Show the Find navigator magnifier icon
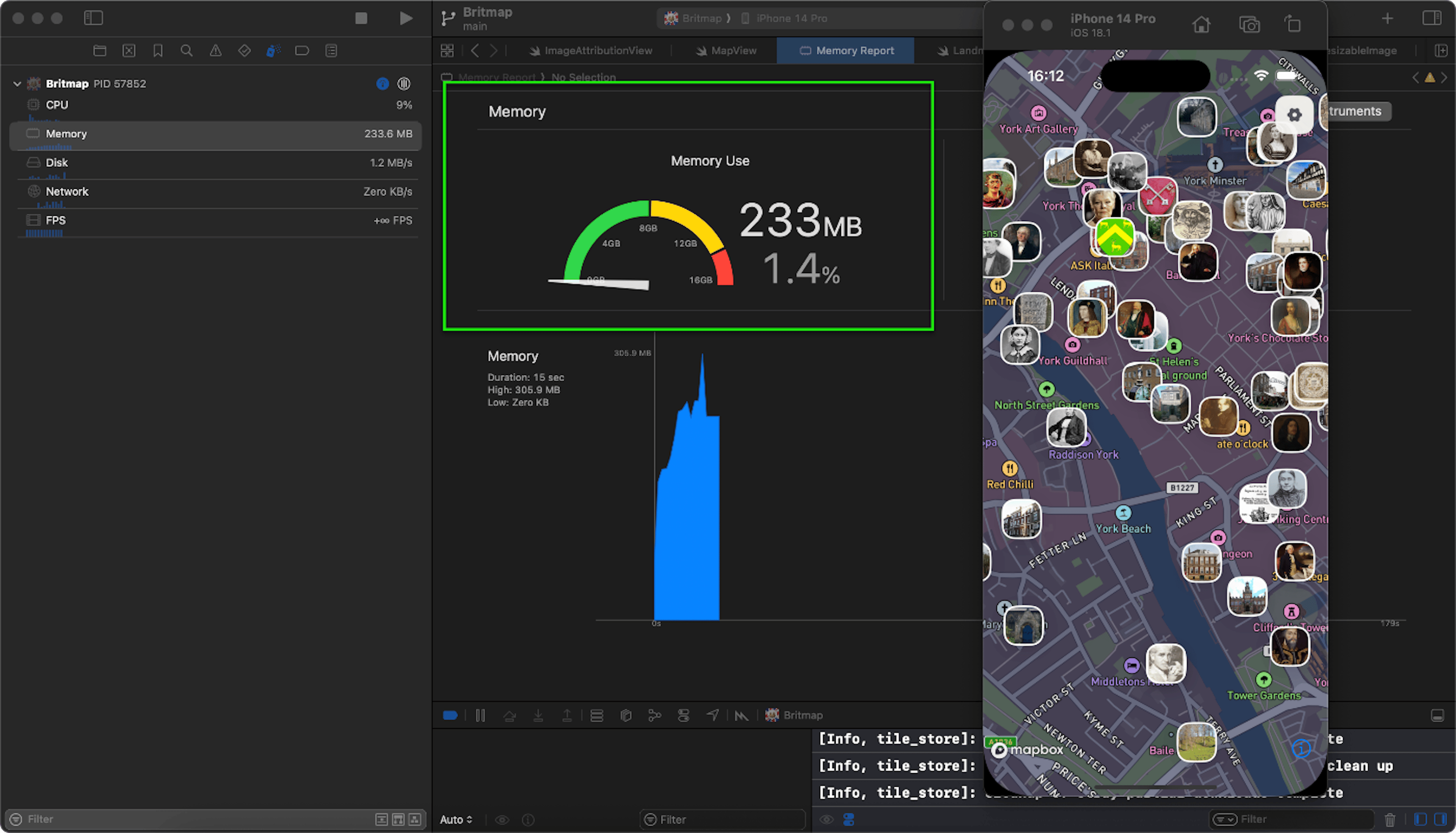 pos(187,51)
